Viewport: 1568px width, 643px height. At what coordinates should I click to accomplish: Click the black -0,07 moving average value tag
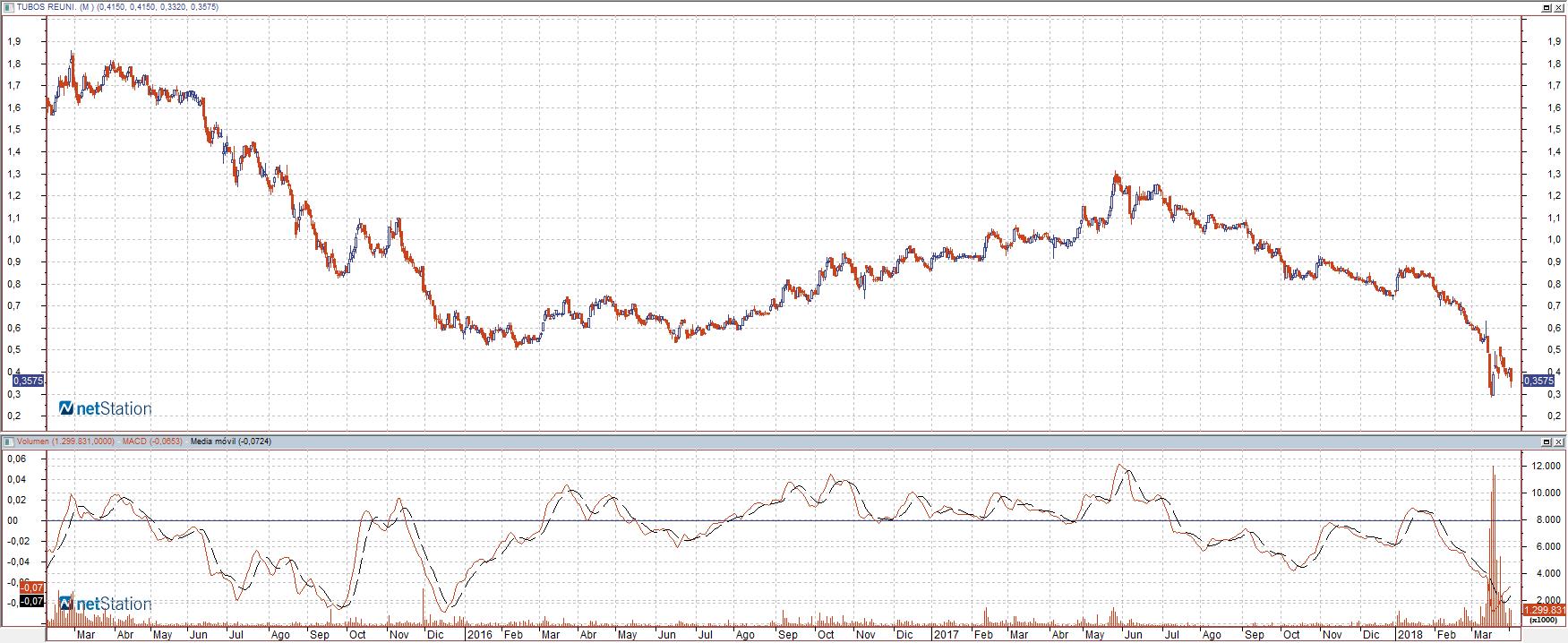(31, 601)
